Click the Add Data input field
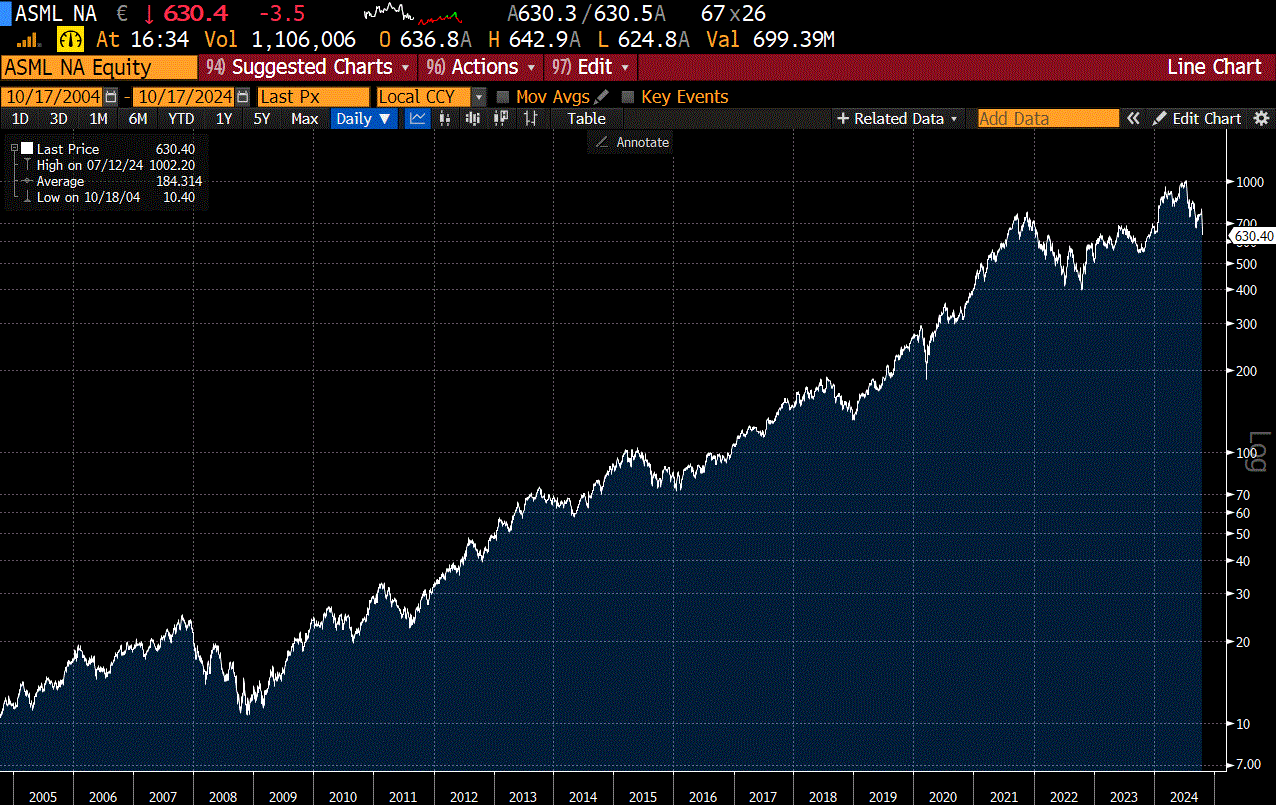 (x=1048, y=118)
